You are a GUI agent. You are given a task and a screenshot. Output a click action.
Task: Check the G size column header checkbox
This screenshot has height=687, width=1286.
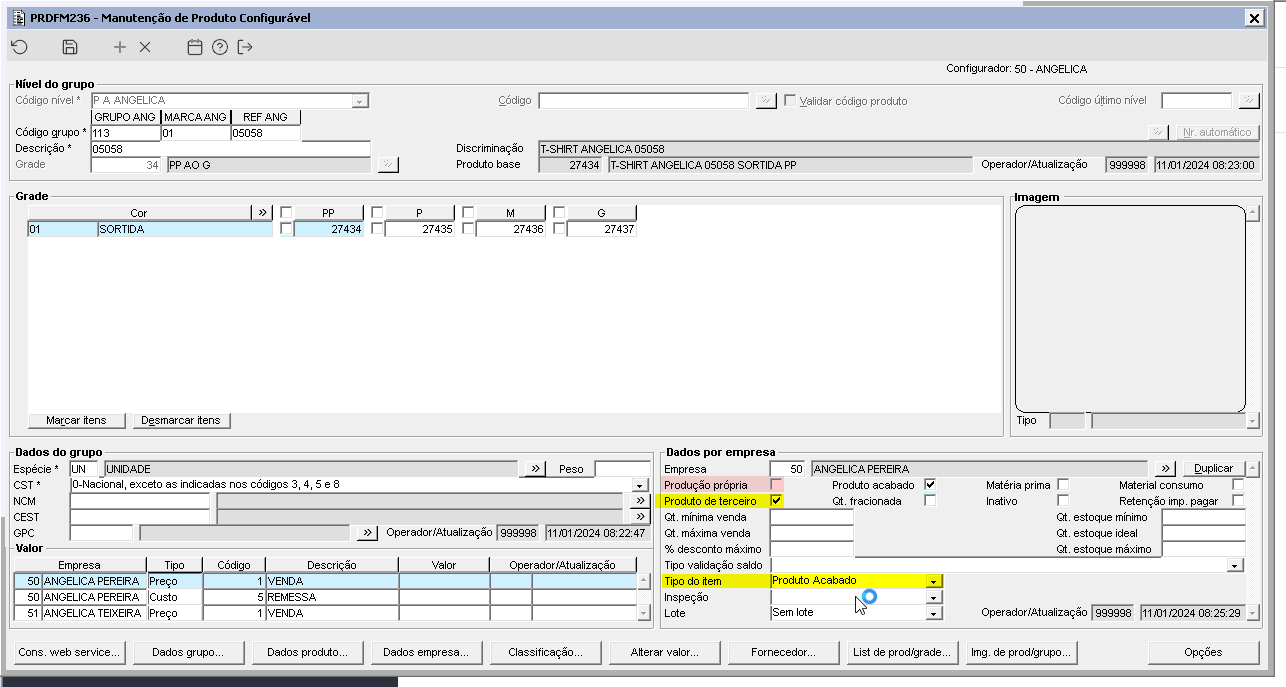coord(560,212)
